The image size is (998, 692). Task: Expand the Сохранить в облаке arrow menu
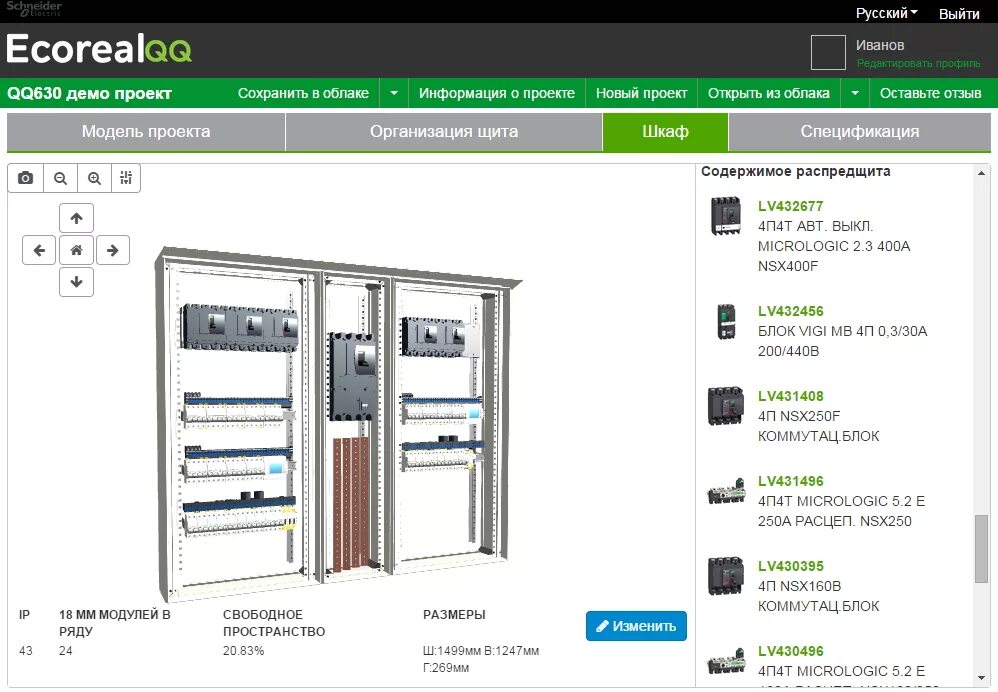(x=394, y=94)
